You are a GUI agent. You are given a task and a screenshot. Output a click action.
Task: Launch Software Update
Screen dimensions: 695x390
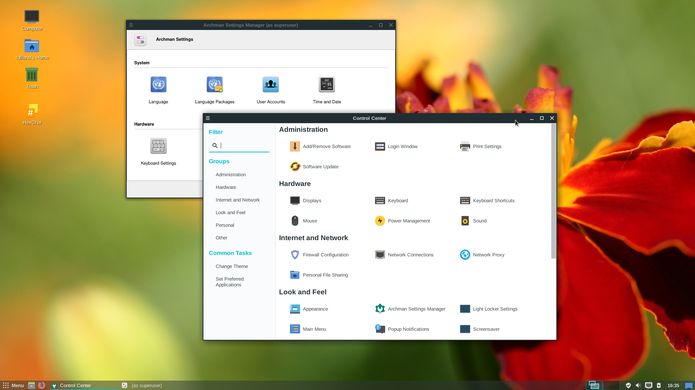click(314, 167)
